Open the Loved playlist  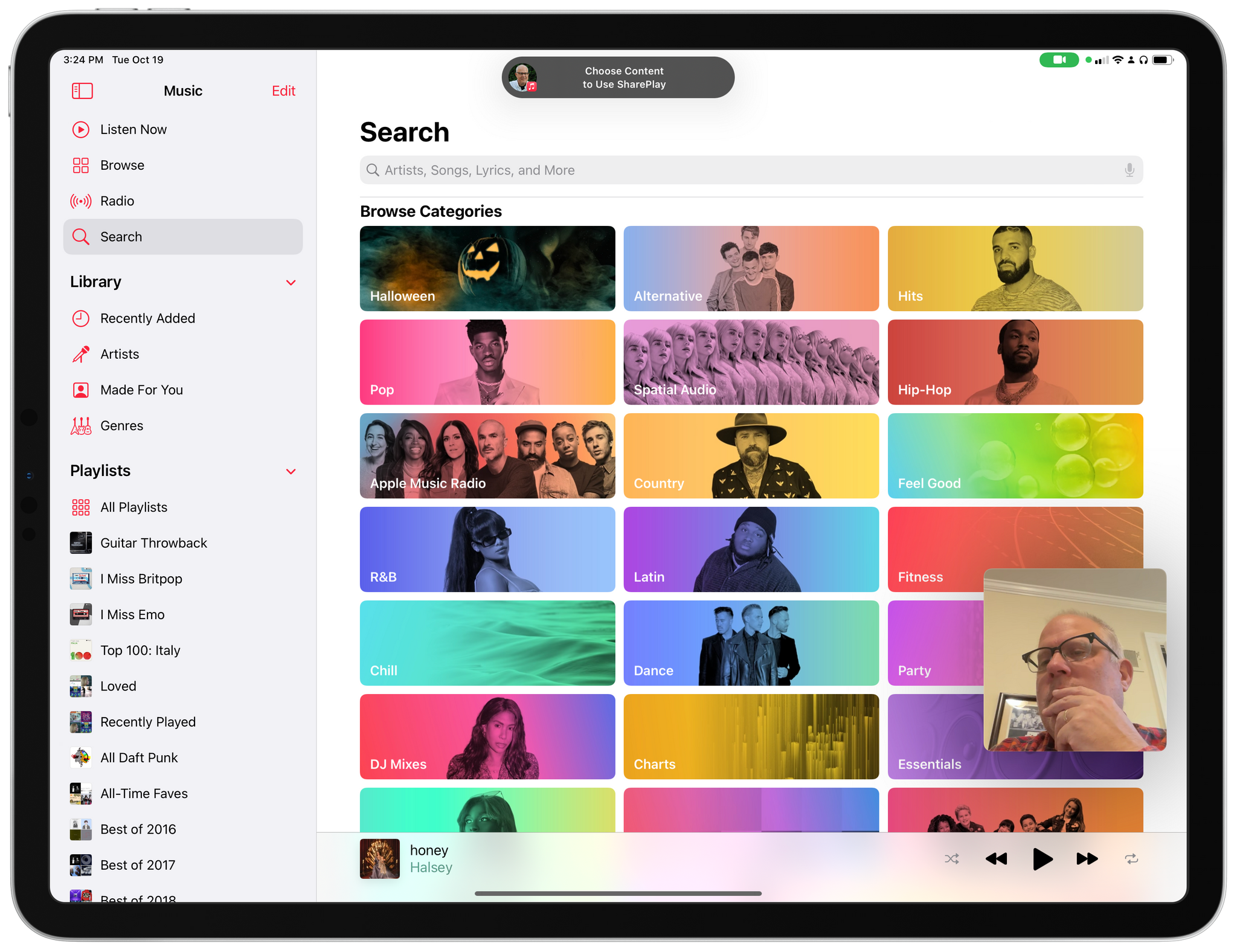183,686
